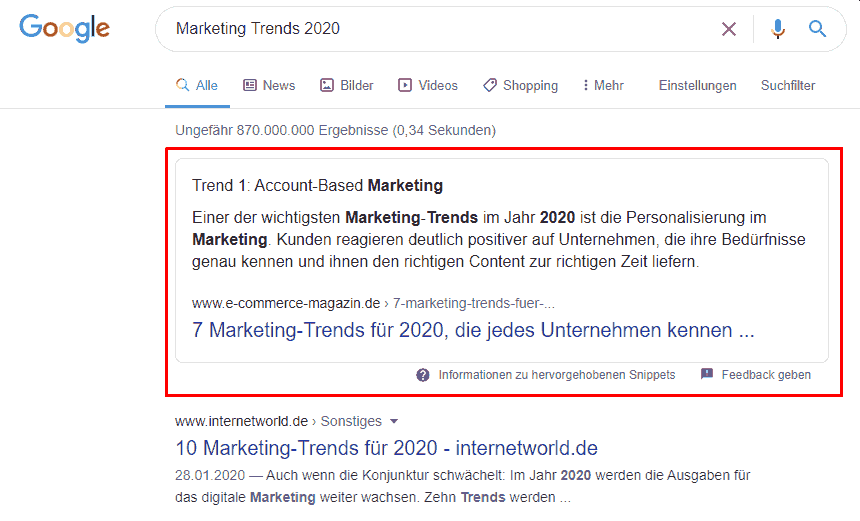
Task: Expand the Mehr menu
Action: pos(603,86)
